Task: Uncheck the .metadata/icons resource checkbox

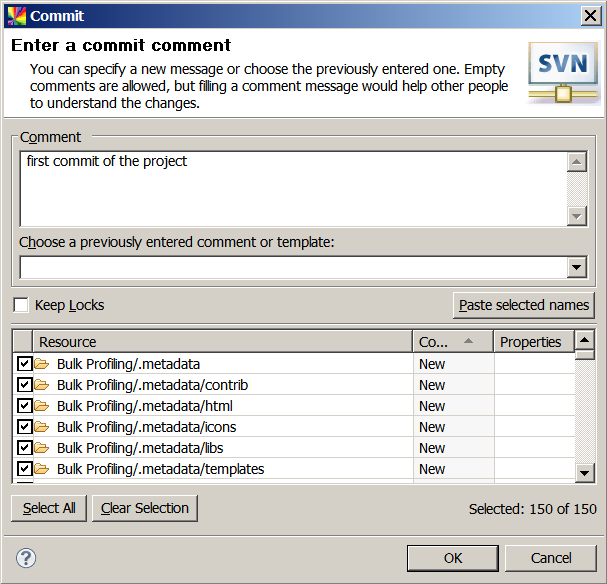Action: [x=24, y=427]
